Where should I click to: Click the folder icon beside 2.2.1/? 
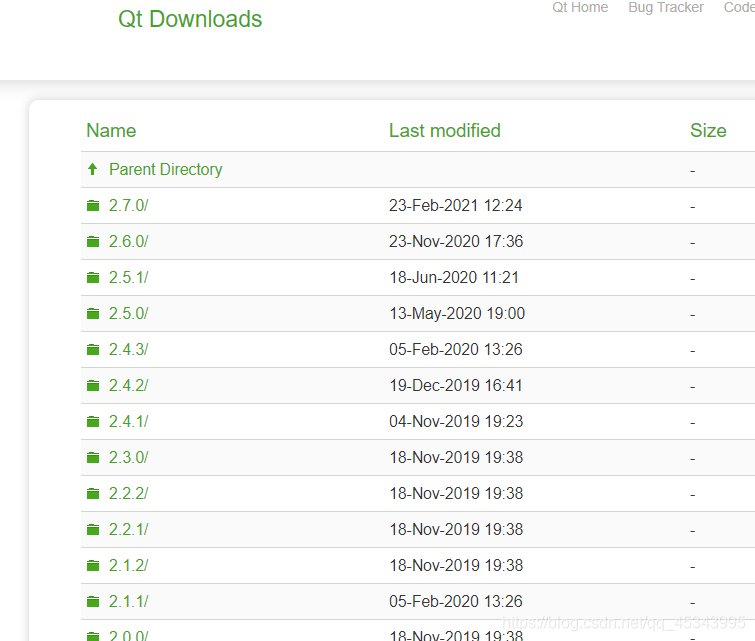(x=93, y=529)
